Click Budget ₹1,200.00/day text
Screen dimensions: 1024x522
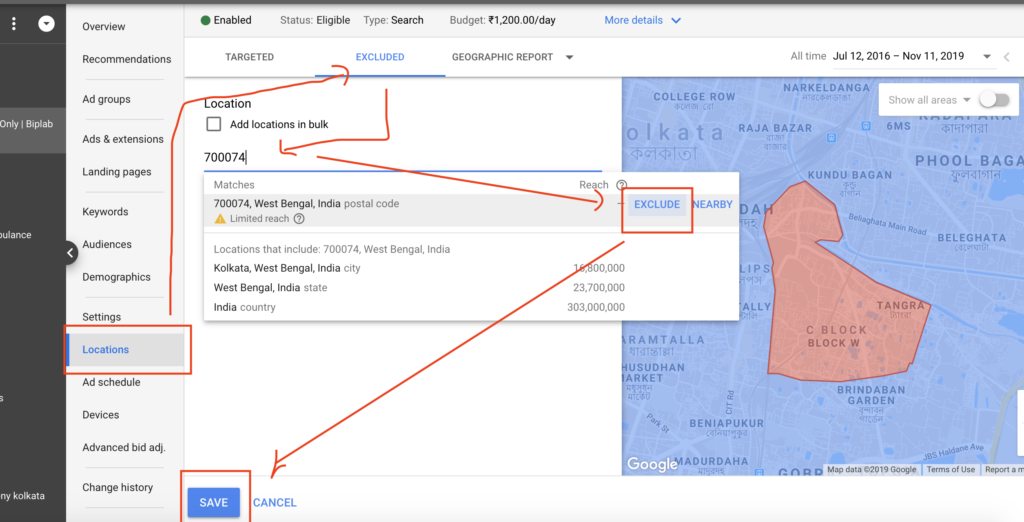coord(502,20)
